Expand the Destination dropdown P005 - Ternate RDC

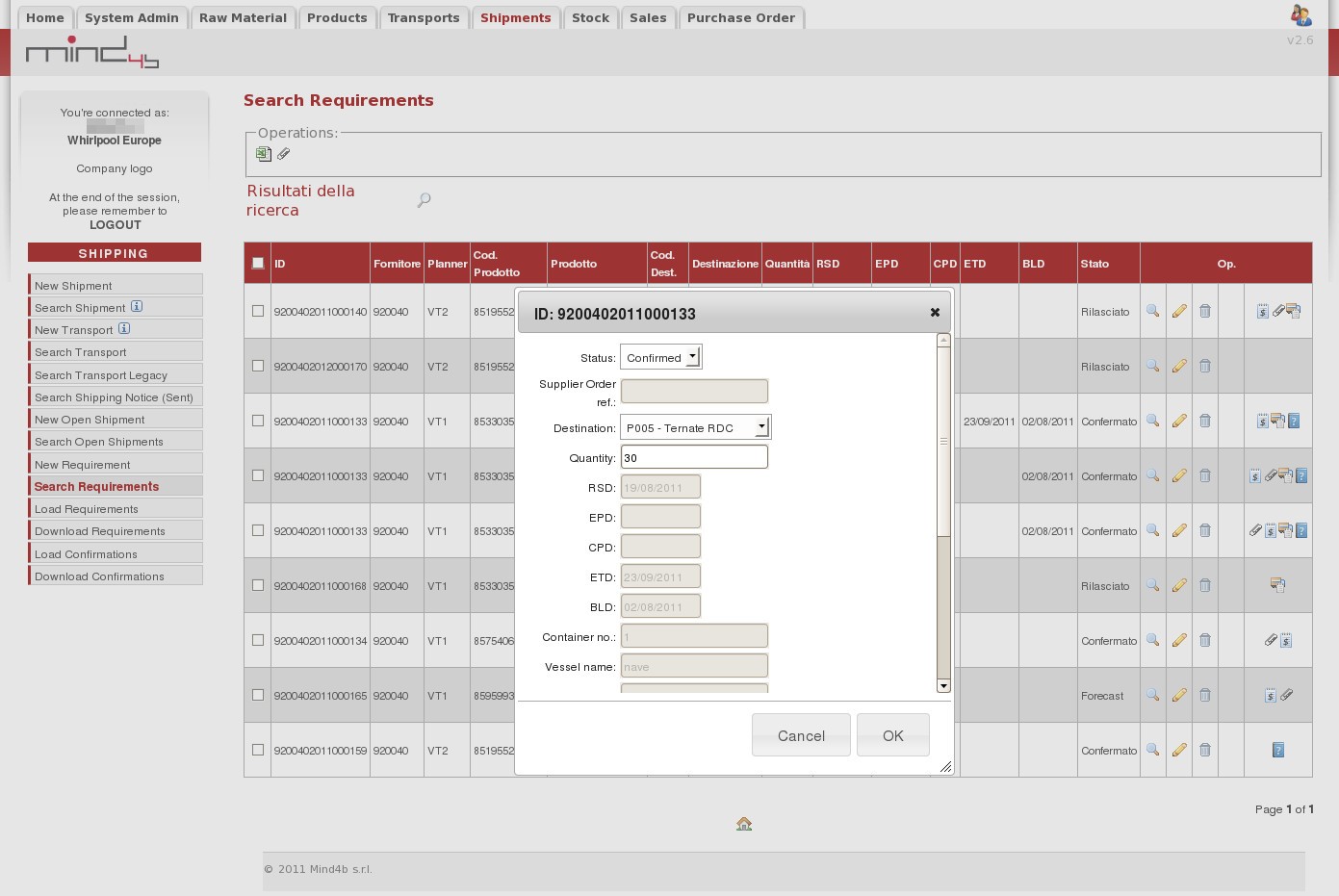pos(695,427)
